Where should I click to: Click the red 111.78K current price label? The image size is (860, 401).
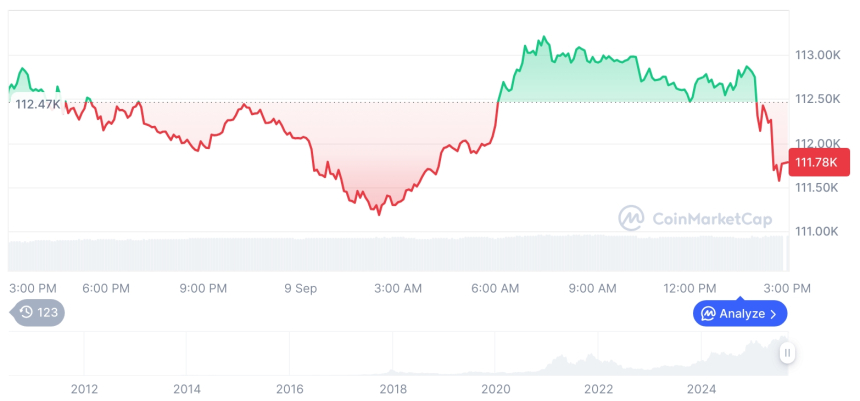pos(819,161)
